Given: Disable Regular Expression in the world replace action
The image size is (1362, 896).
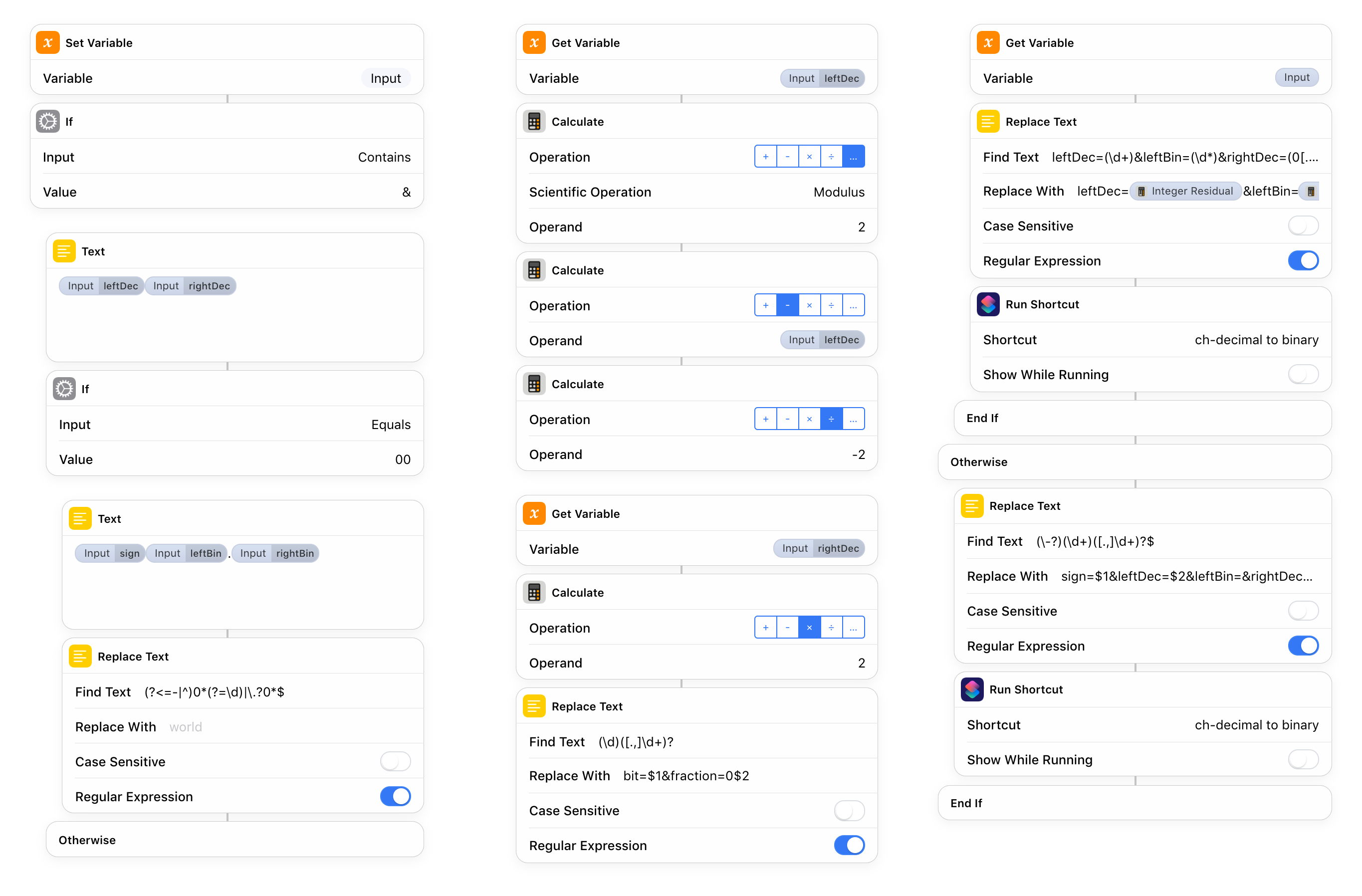Looking at the screenshot, I should 395,796.
